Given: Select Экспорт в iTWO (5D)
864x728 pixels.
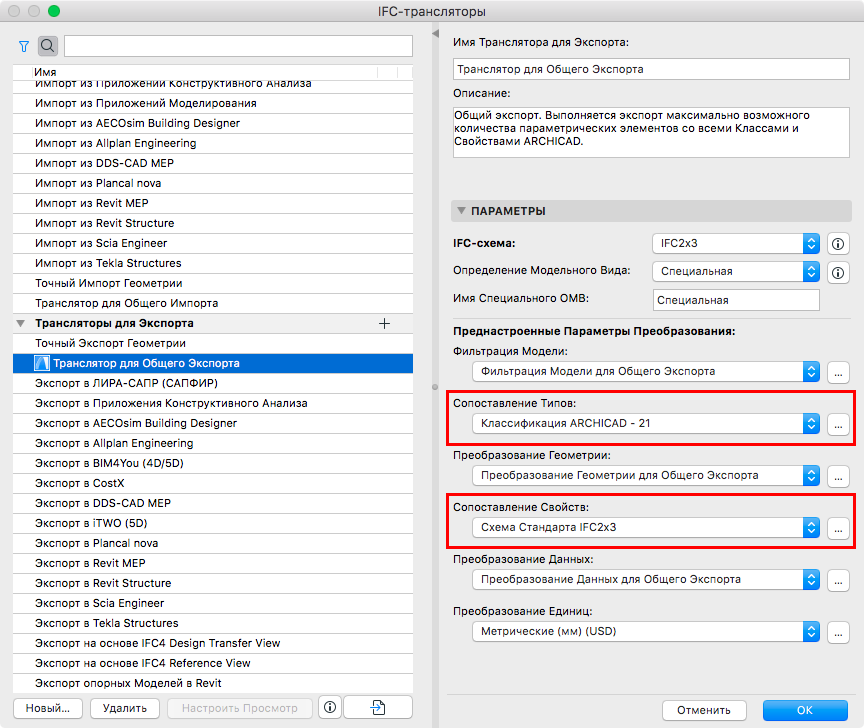Looking at the screenshot, I should [x=213, y=523].
